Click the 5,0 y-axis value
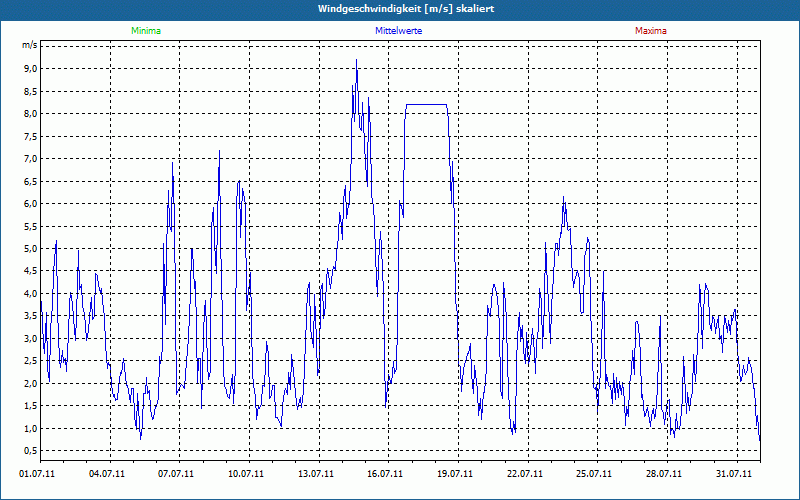The image size is (800, 500). (x=31, y=248)
